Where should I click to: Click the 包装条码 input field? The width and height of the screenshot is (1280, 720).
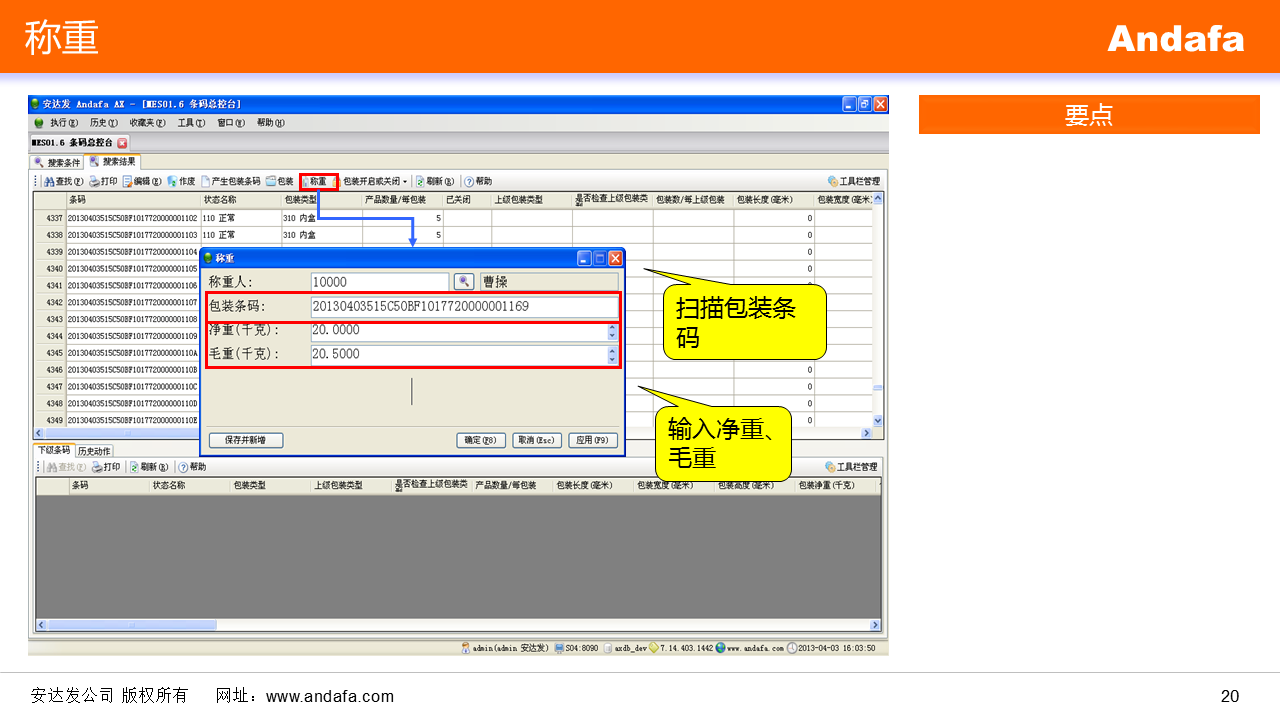[464, 307]
